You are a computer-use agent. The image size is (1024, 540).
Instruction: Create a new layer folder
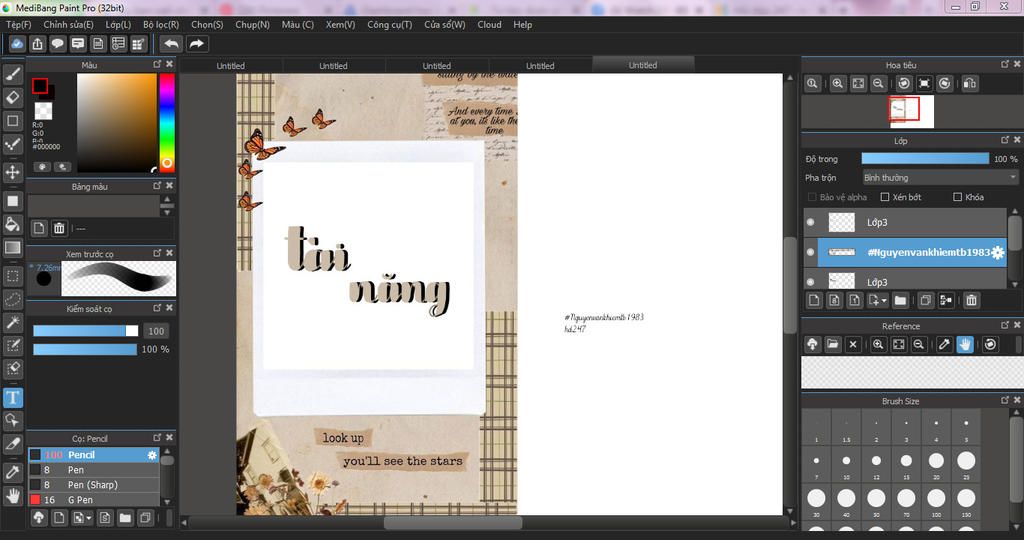900,300
